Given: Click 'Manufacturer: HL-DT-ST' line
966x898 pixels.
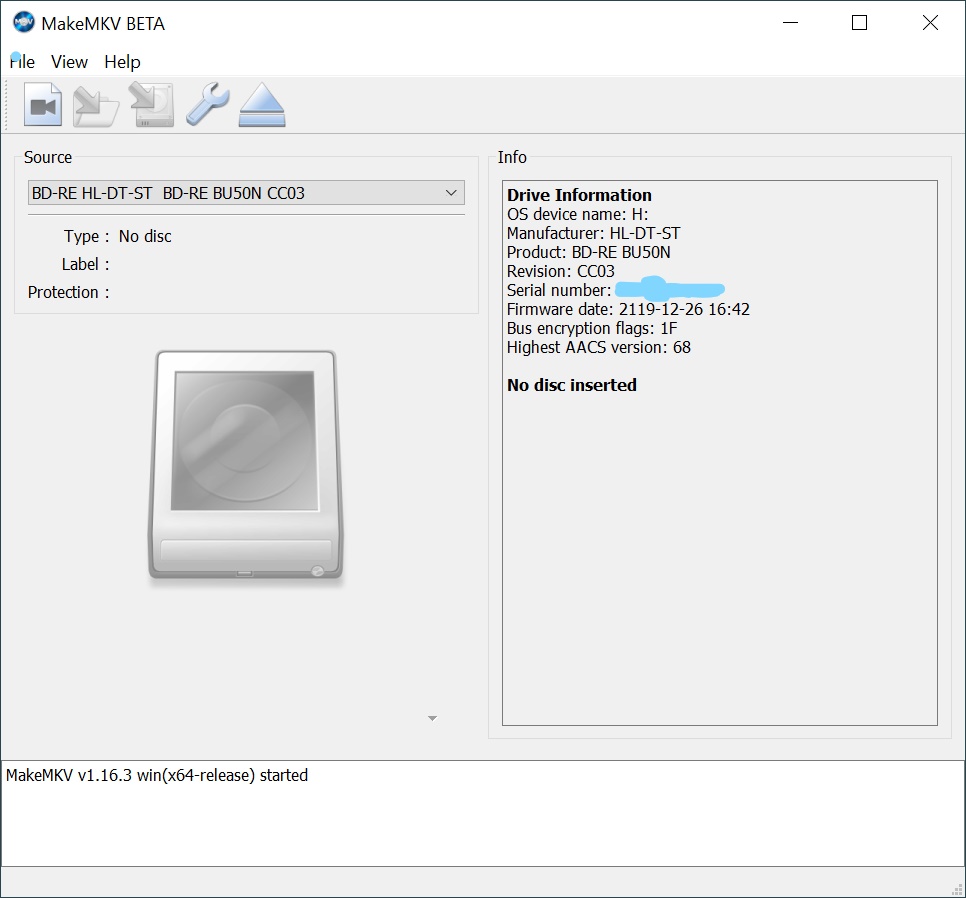Looking at the screenshot, I should tap(593, 233).
